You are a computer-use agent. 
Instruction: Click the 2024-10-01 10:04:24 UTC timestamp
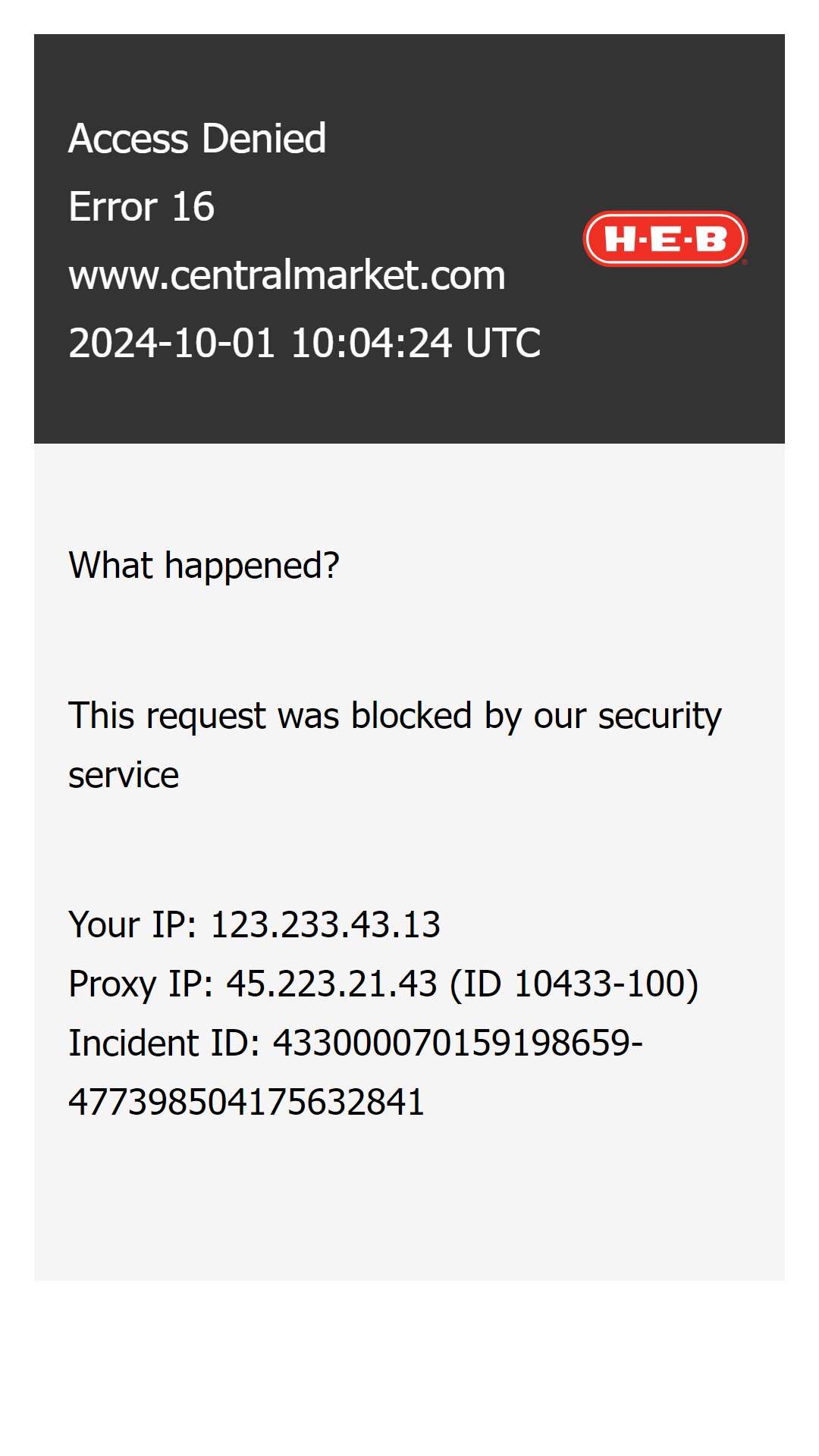pos(304,343)
